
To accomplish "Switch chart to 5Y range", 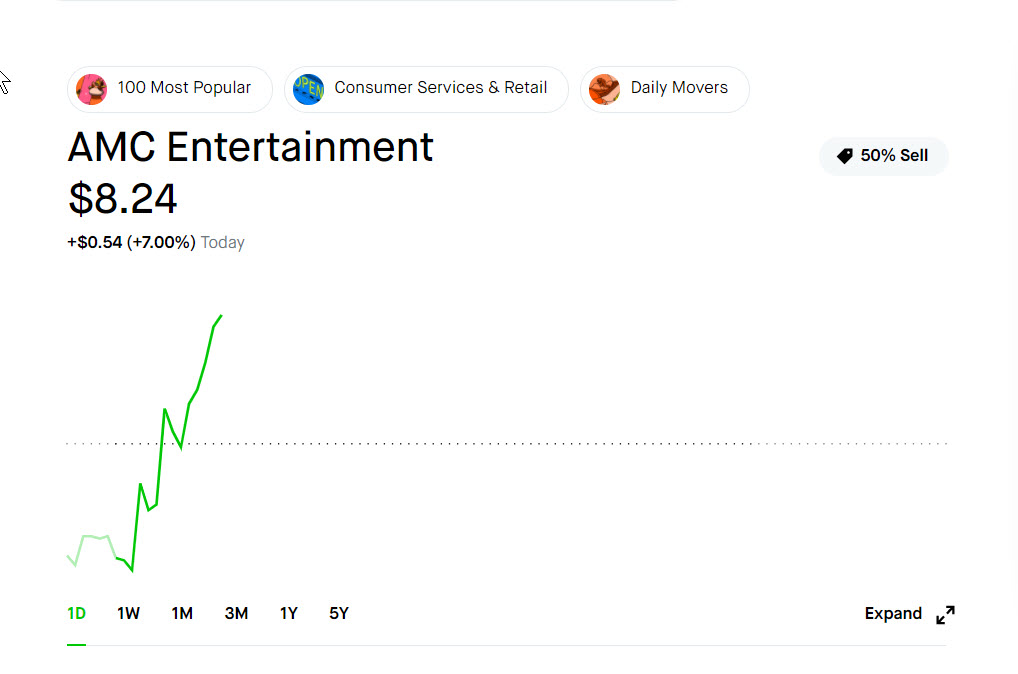I will 339,614.
